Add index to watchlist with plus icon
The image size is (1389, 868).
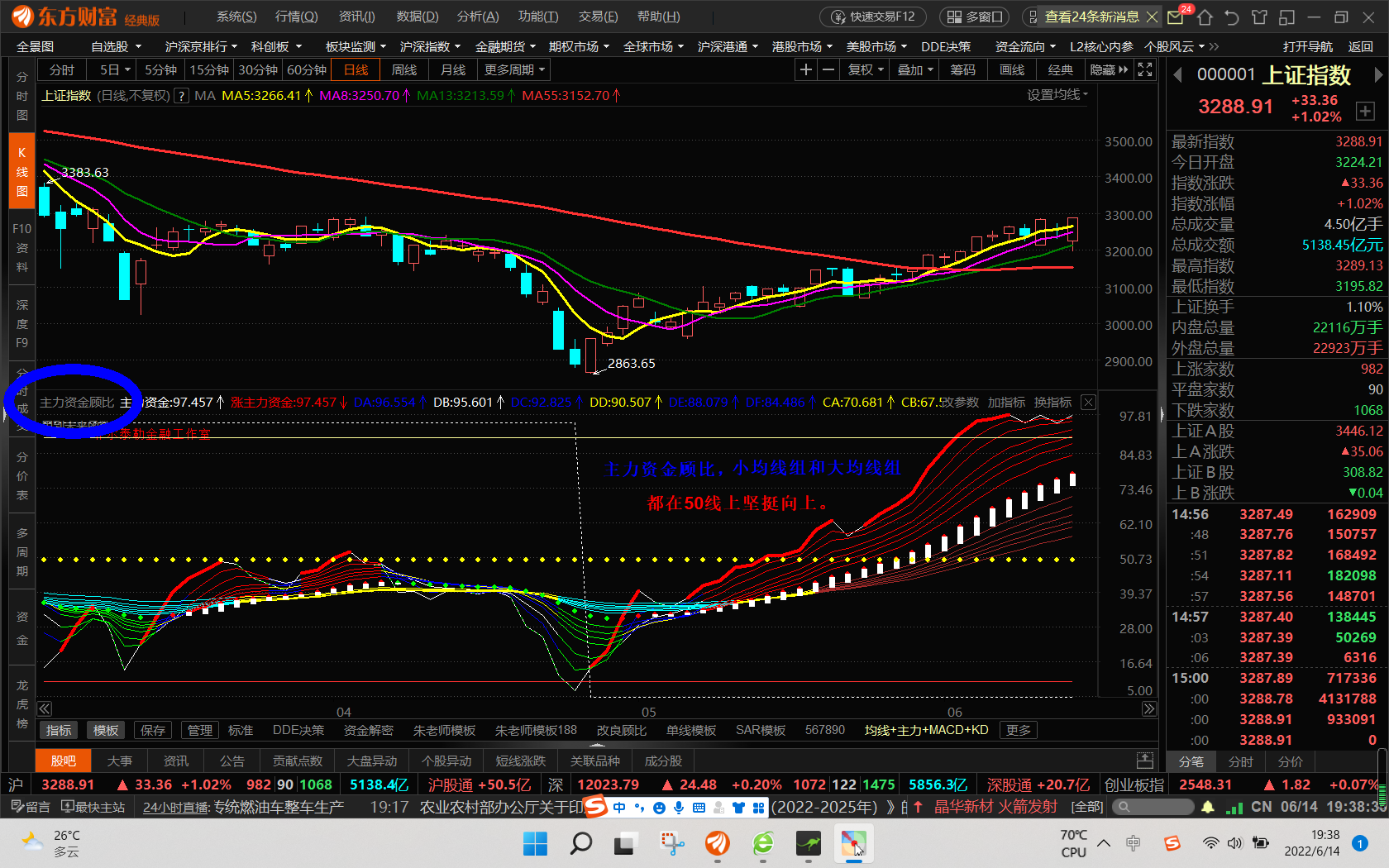pyautogui.click(x=1365, y=112)
